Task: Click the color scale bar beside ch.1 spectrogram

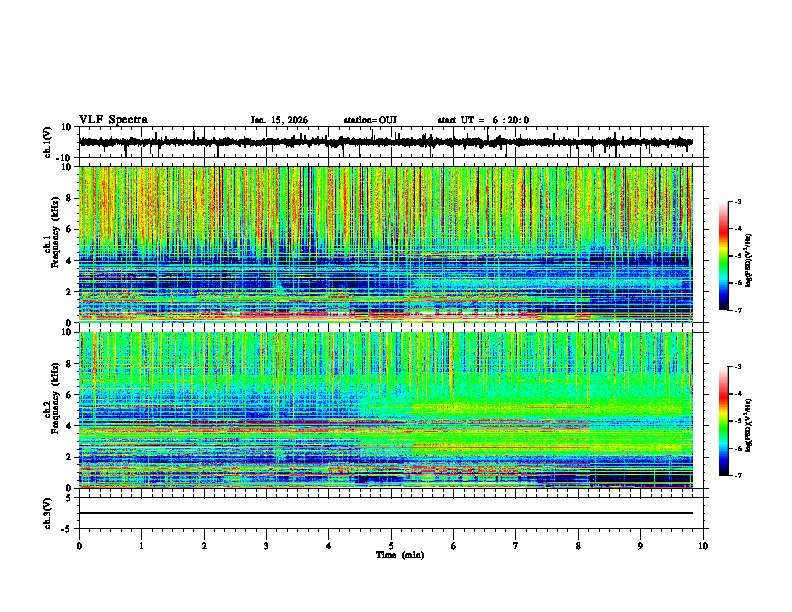Action: [x=724, y=256]
